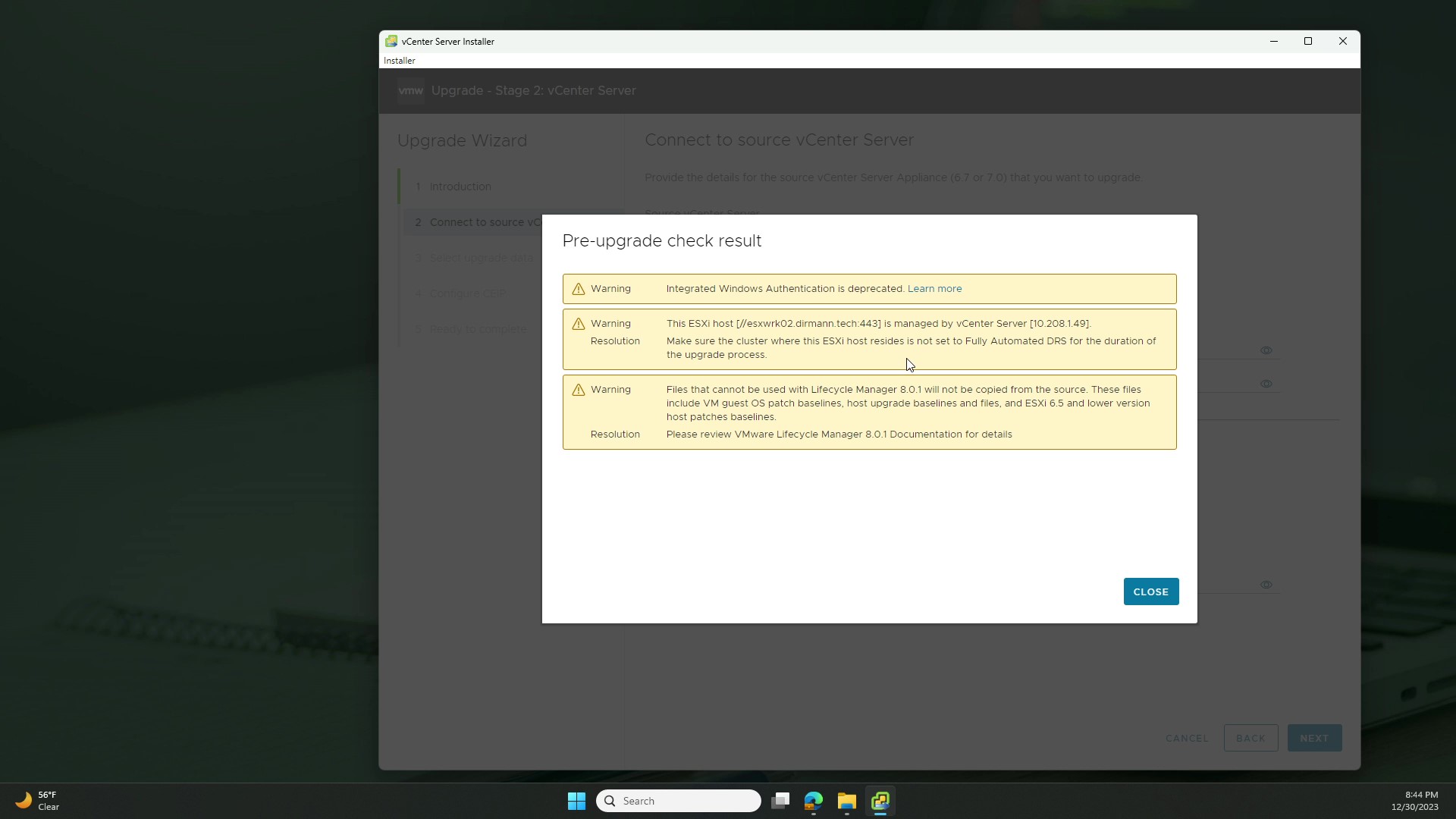Click the NEXT button in the wizard
The image size is (1456, 819).
tap(1314, 738)
